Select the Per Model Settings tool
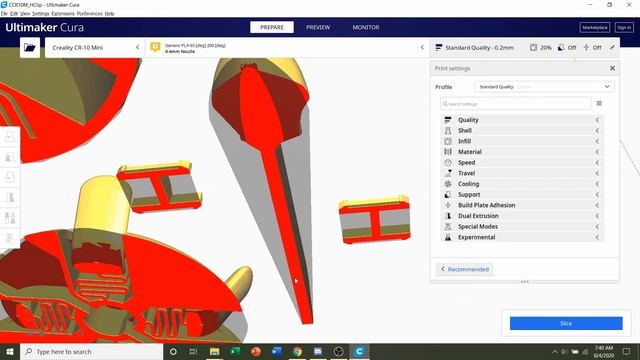Image resolution: width=640 pixels, height=360 pixels. point(10,218)
